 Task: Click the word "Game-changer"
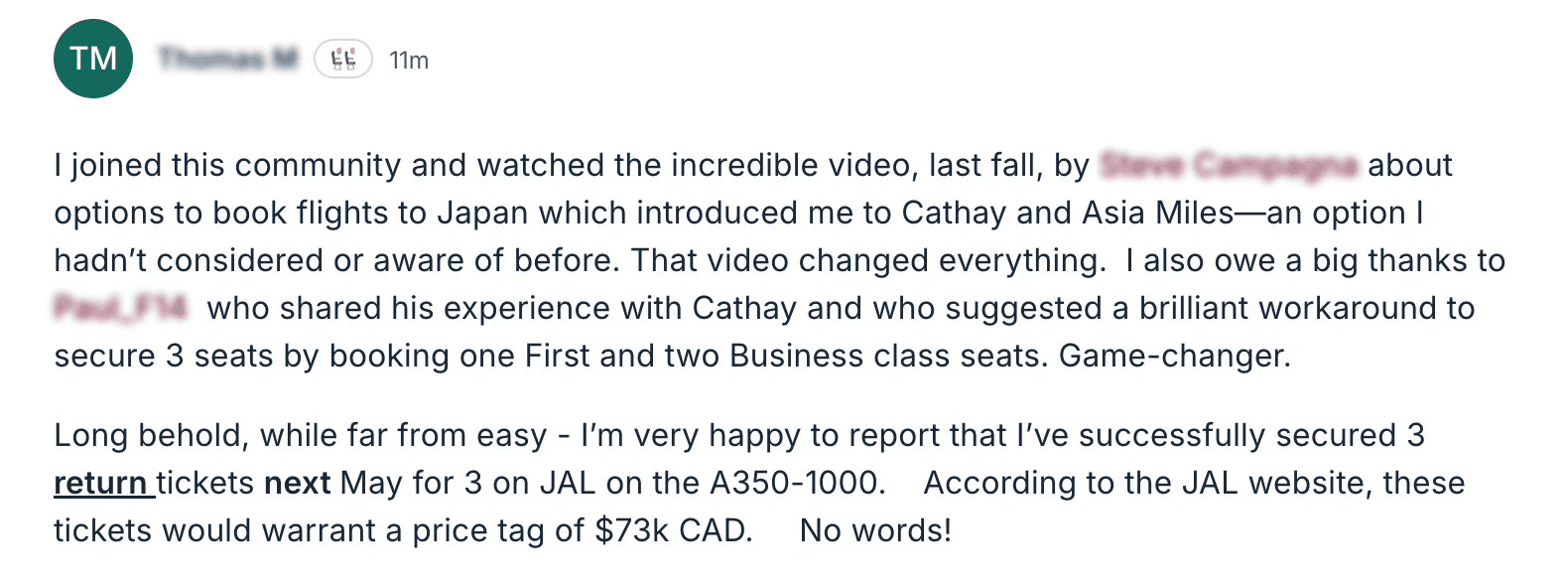point(1173,357)
